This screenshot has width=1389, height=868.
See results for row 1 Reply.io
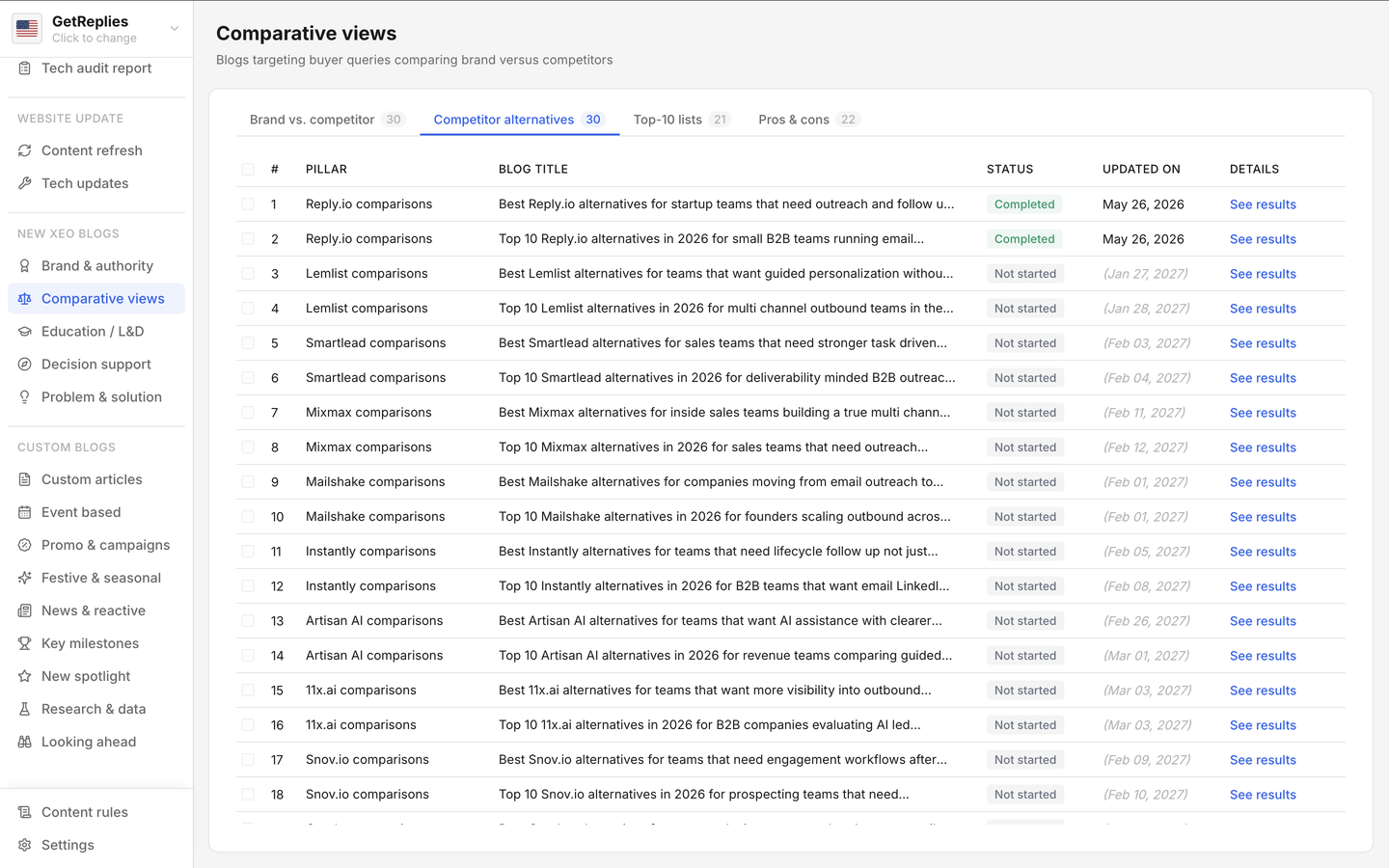pyautogui.click(x=1263, y=204)
